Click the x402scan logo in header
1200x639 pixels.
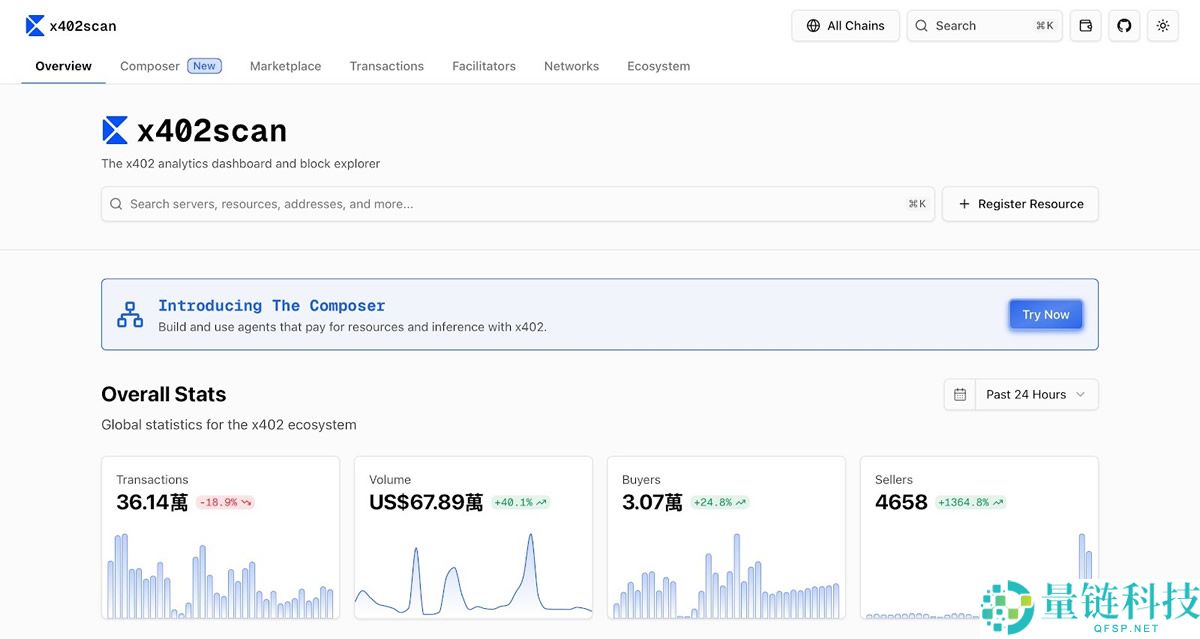(x=36, y=26)
